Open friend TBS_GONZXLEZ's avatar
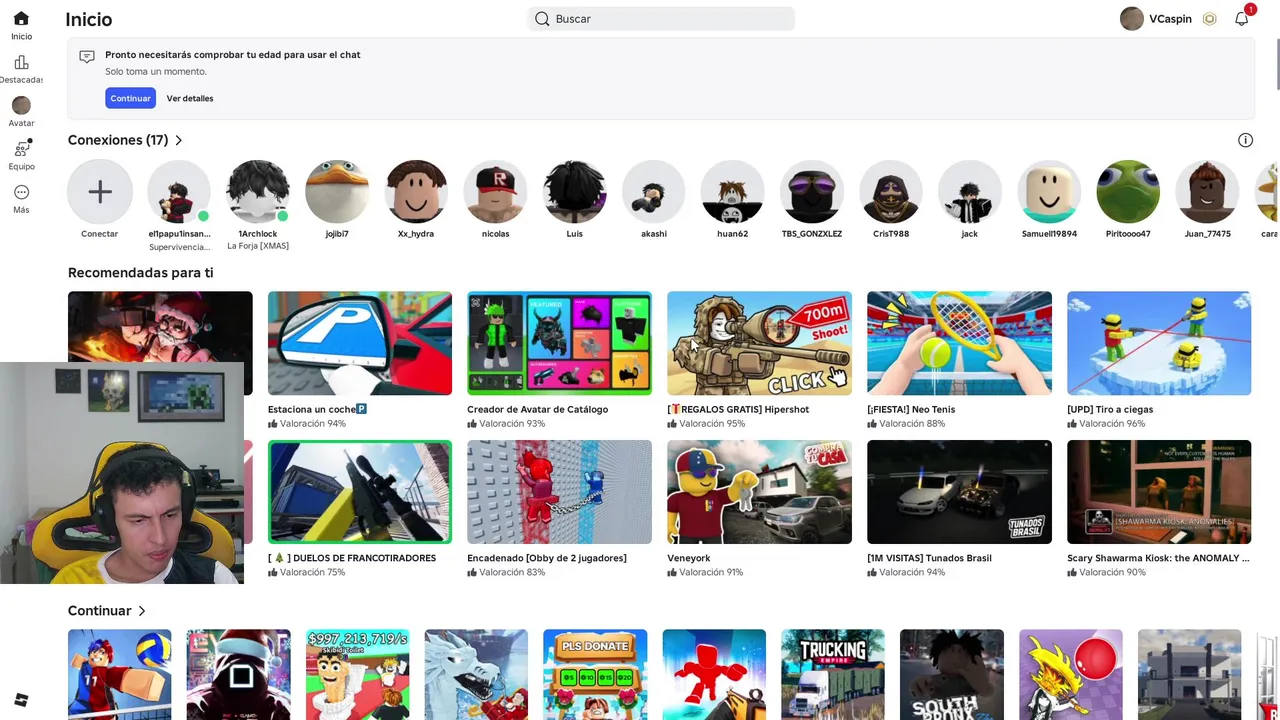Image resolution: width=1280 pixels, height=720 pixels. click(x=812, y=192)
